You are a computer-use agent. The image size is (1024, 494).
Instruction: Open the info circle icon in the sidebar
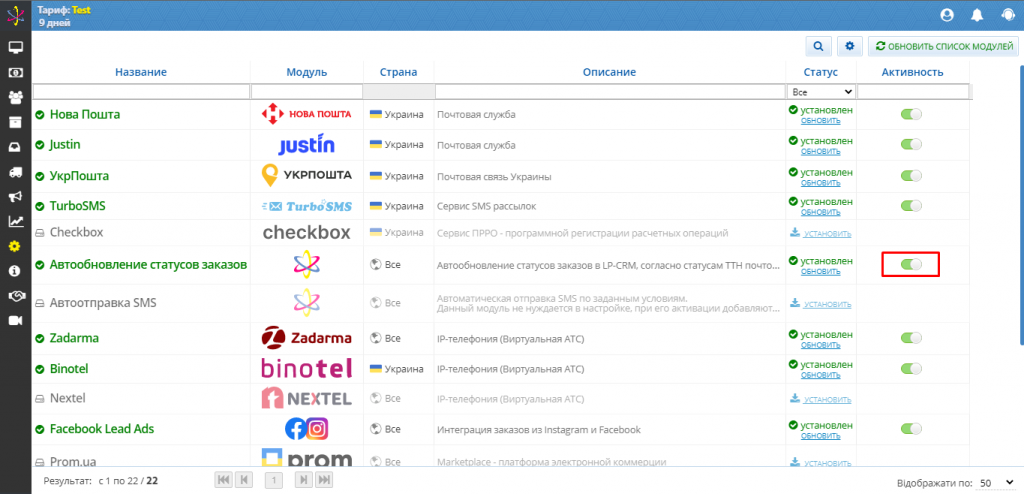point(16,271)
